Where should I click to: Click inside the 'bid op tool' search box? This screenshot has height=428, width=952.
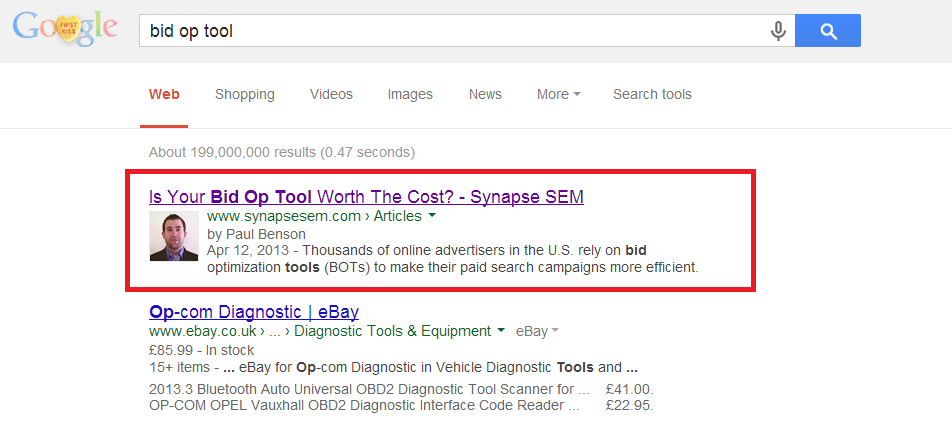[x=452, y=30]
